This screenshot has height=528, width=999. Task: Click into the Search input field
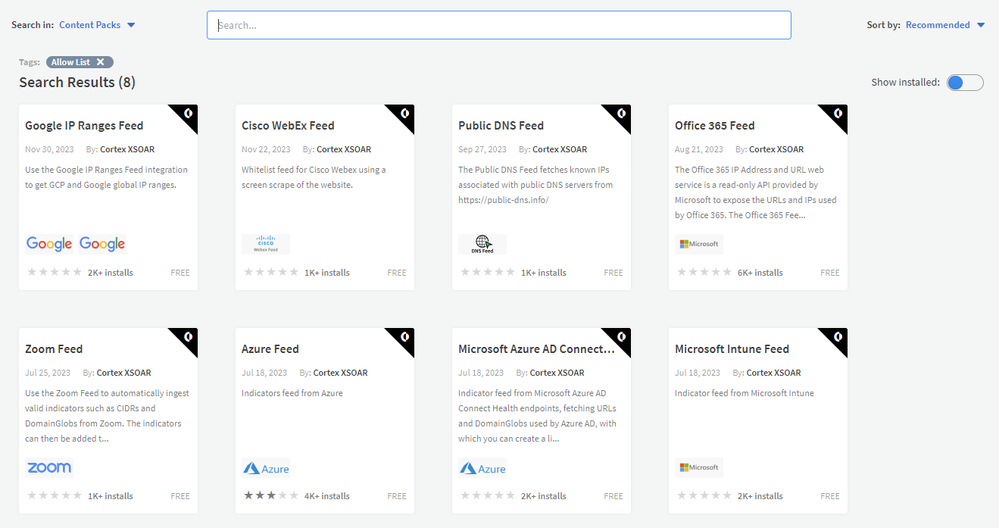click(x=498, y=25)
